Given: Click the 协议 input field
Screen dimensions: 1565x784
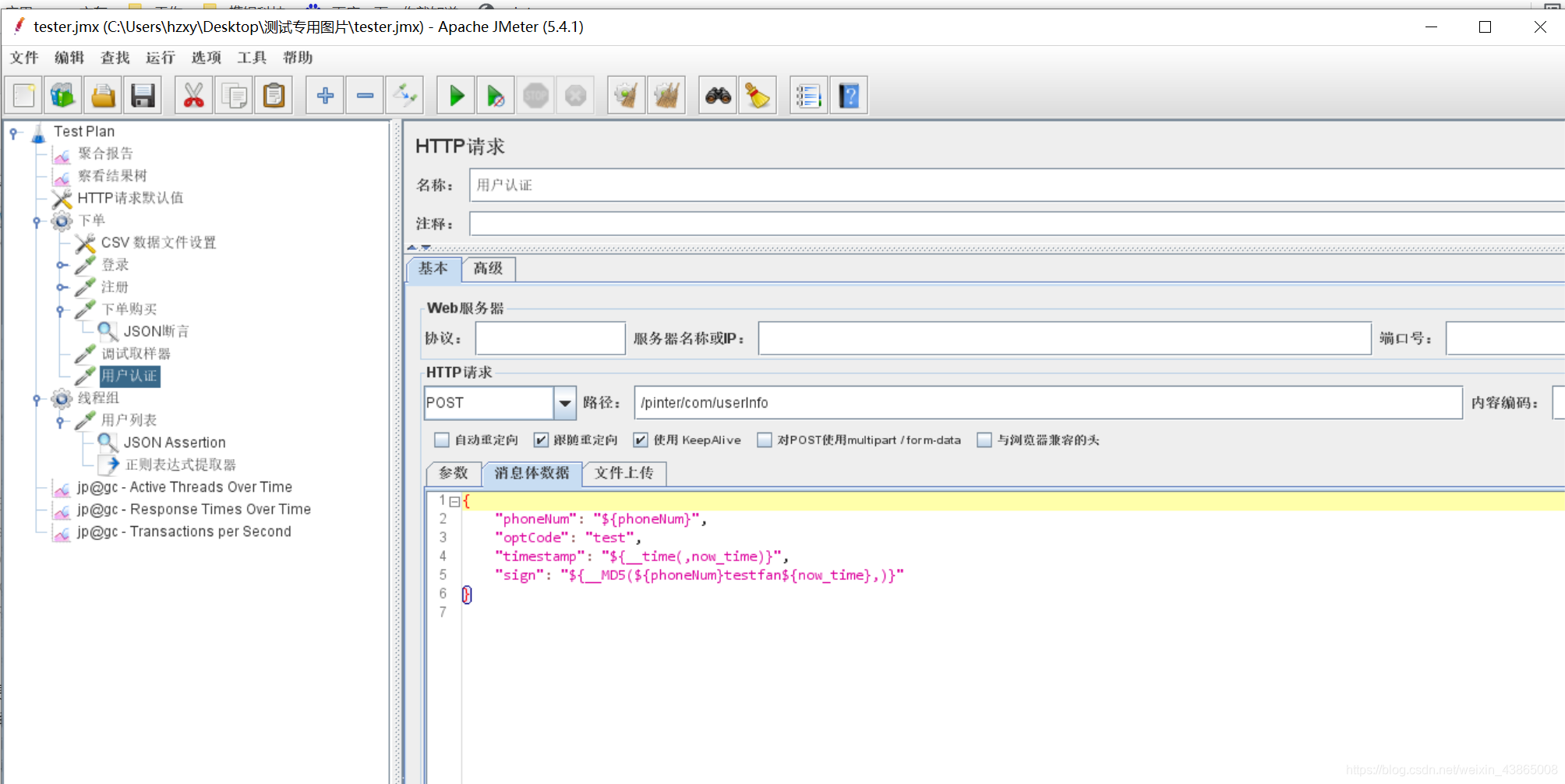Looking at the screenshot, I should pyautogui.click(x=550, y=338).
